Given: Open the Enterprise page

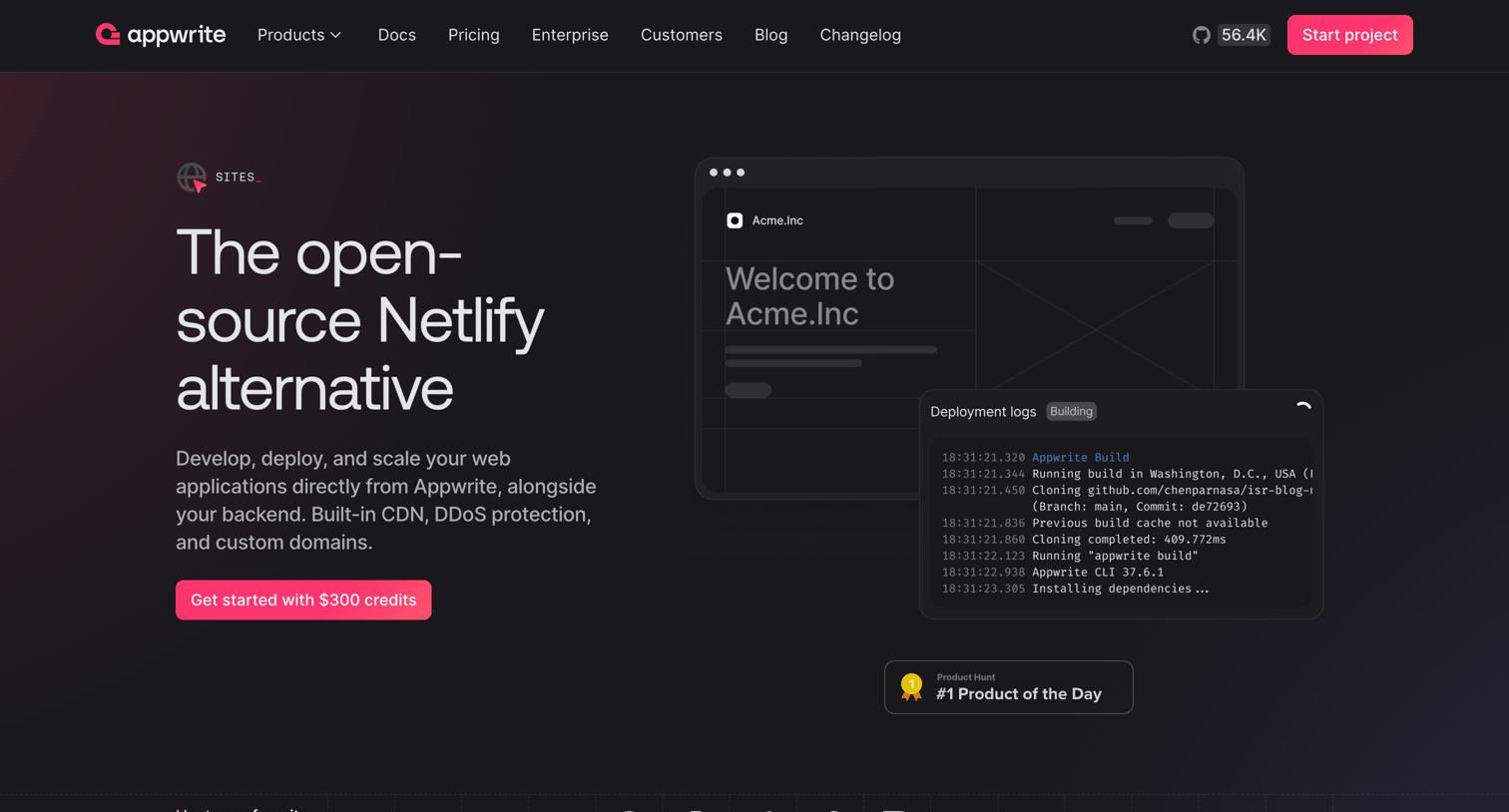Looking at the screenshot, I should point(570,35).
